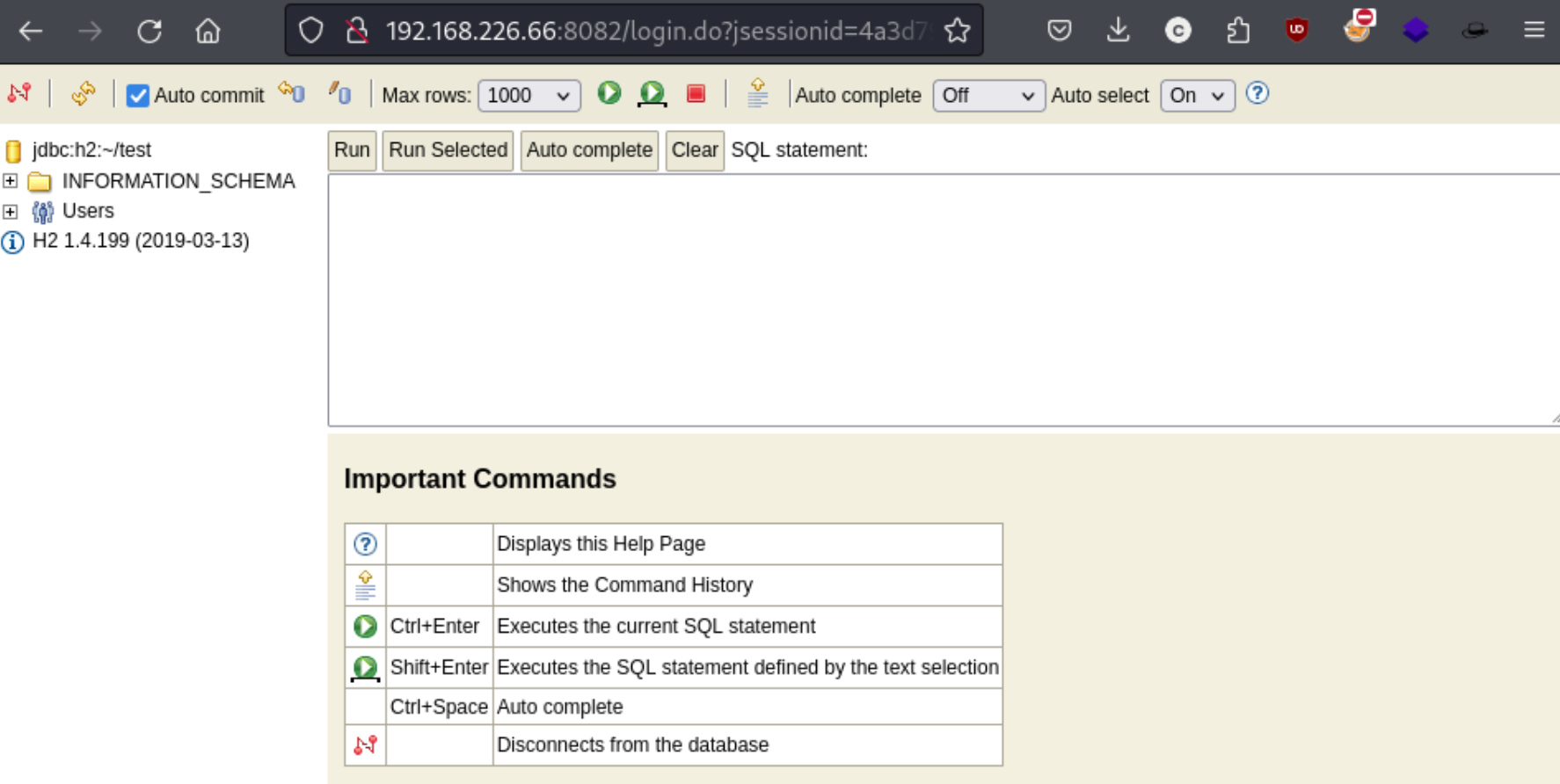The width and height of the screenshot is (1560, 784).
Task: Click the 'Displays this Help Page' text
Action: (601, 544)
